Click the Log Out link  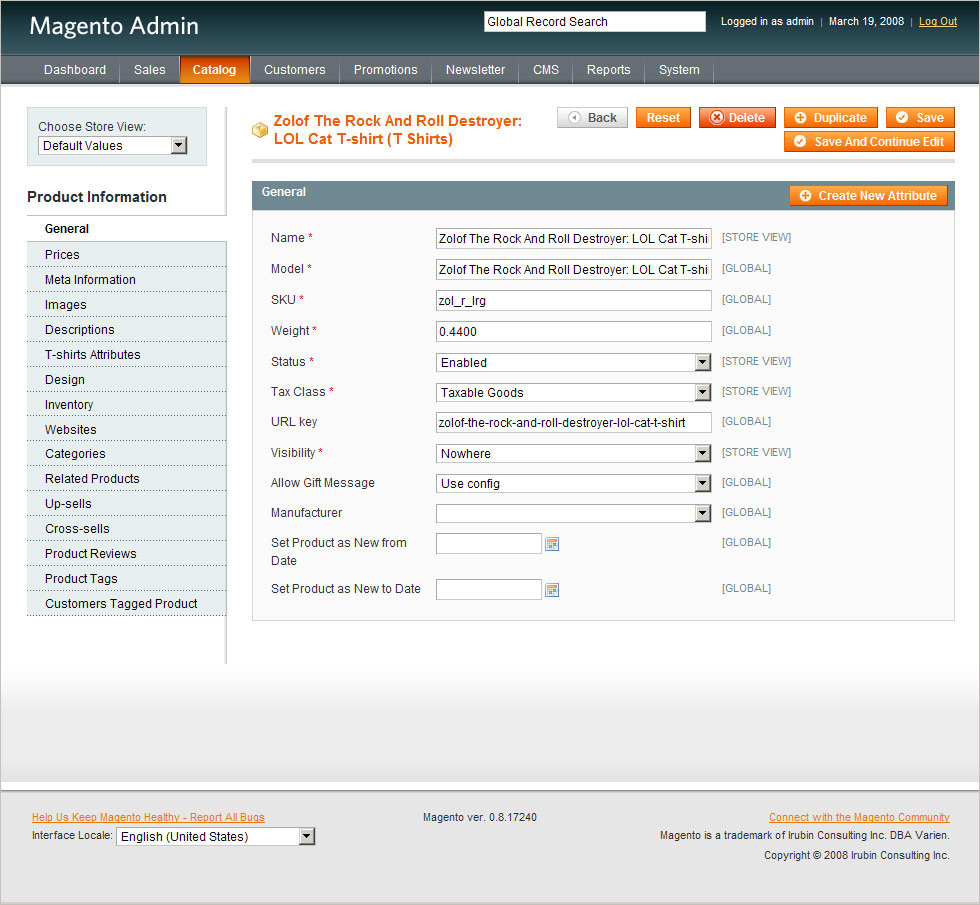coord(938,22)
